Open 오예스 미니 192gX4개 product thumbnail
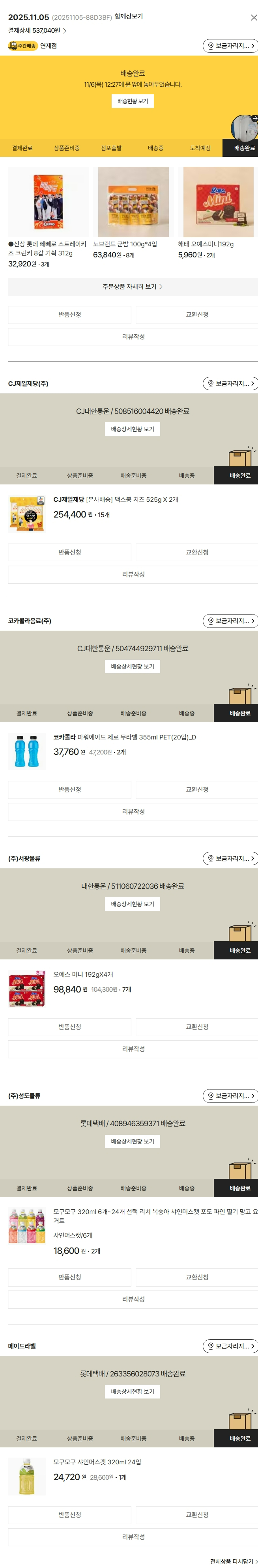This screenshot has height=1568, width=258. tap(27, 989)
